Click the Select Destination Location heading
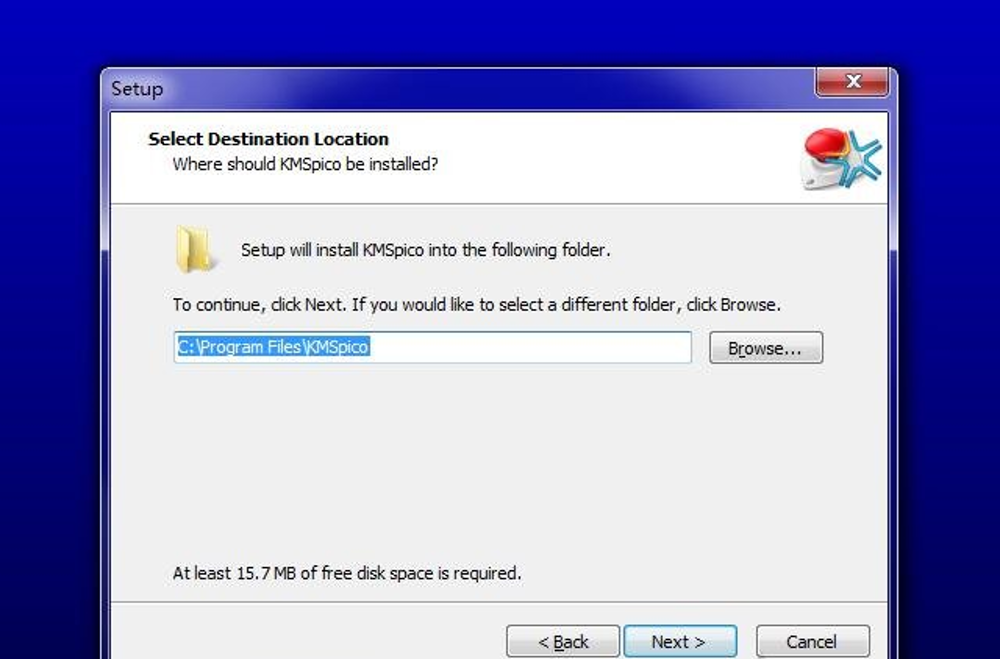 [x=268, y=138]
